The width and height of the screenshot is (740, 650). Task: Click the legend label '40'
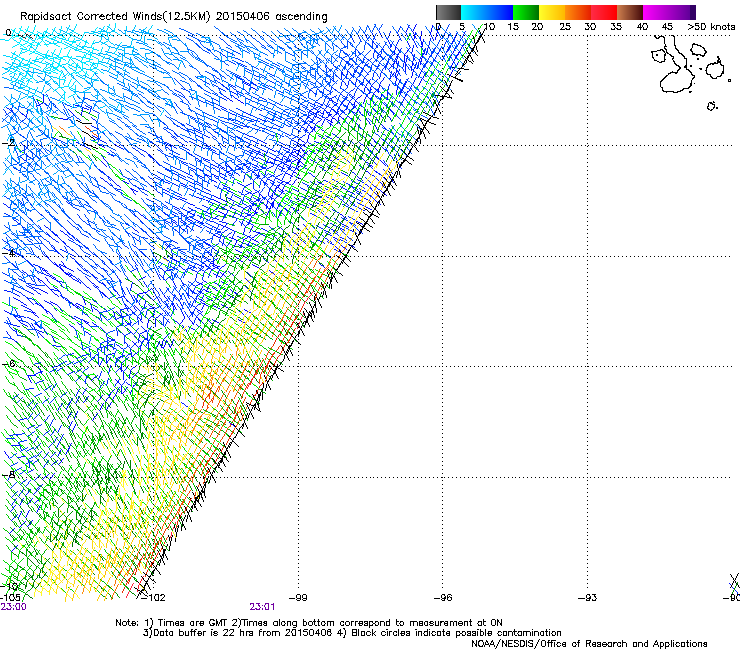point(642,27)
